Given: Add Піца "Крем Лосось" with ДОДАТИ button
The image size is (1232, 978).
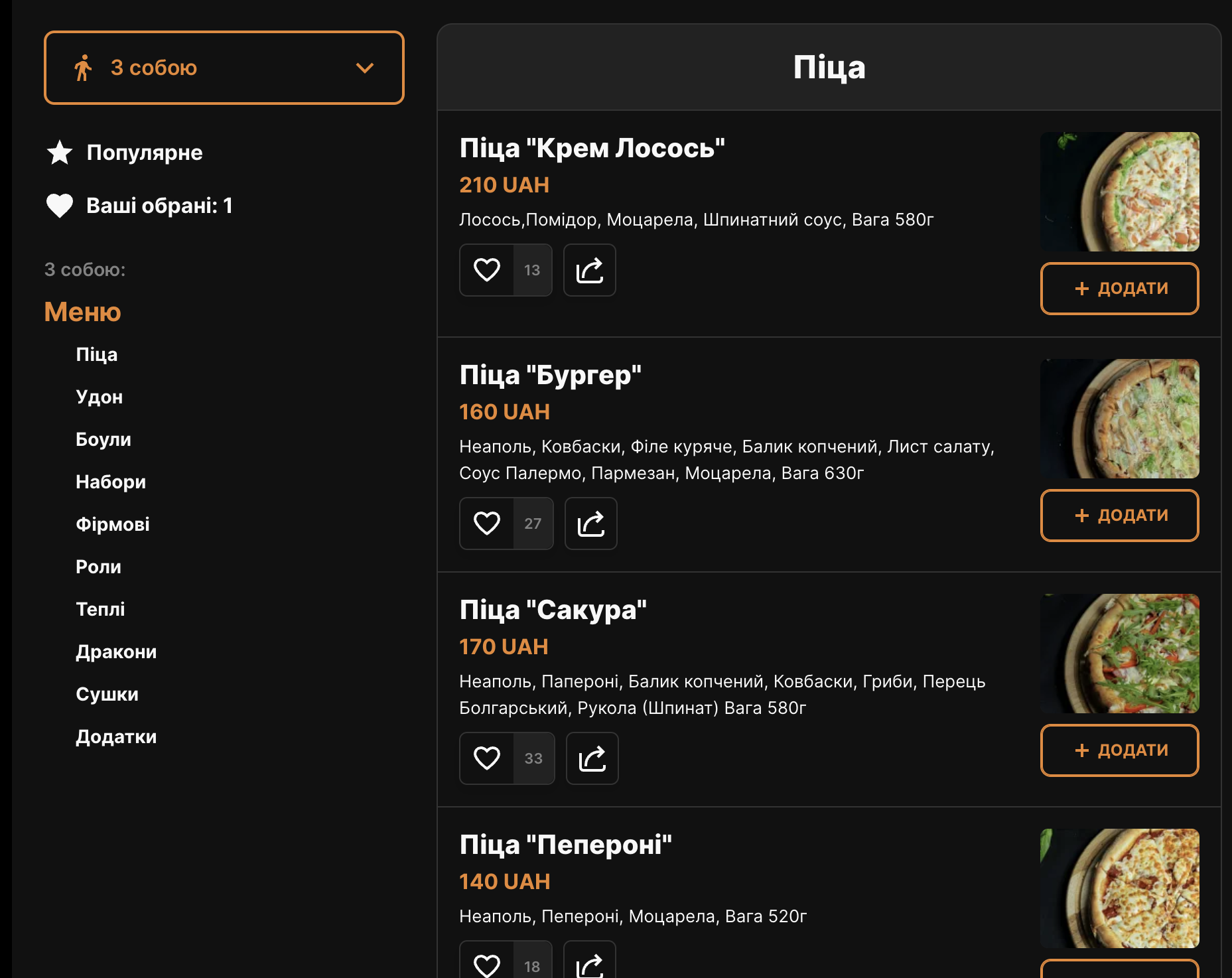Looking at the screenshot, I should coord(1120,289).
